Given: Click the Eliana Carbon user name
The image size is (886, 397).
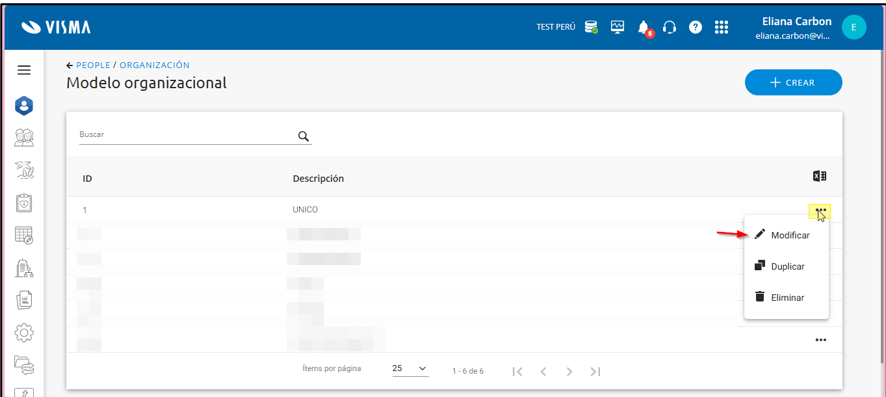Looking at the screenshot, I should coord(796,21).
